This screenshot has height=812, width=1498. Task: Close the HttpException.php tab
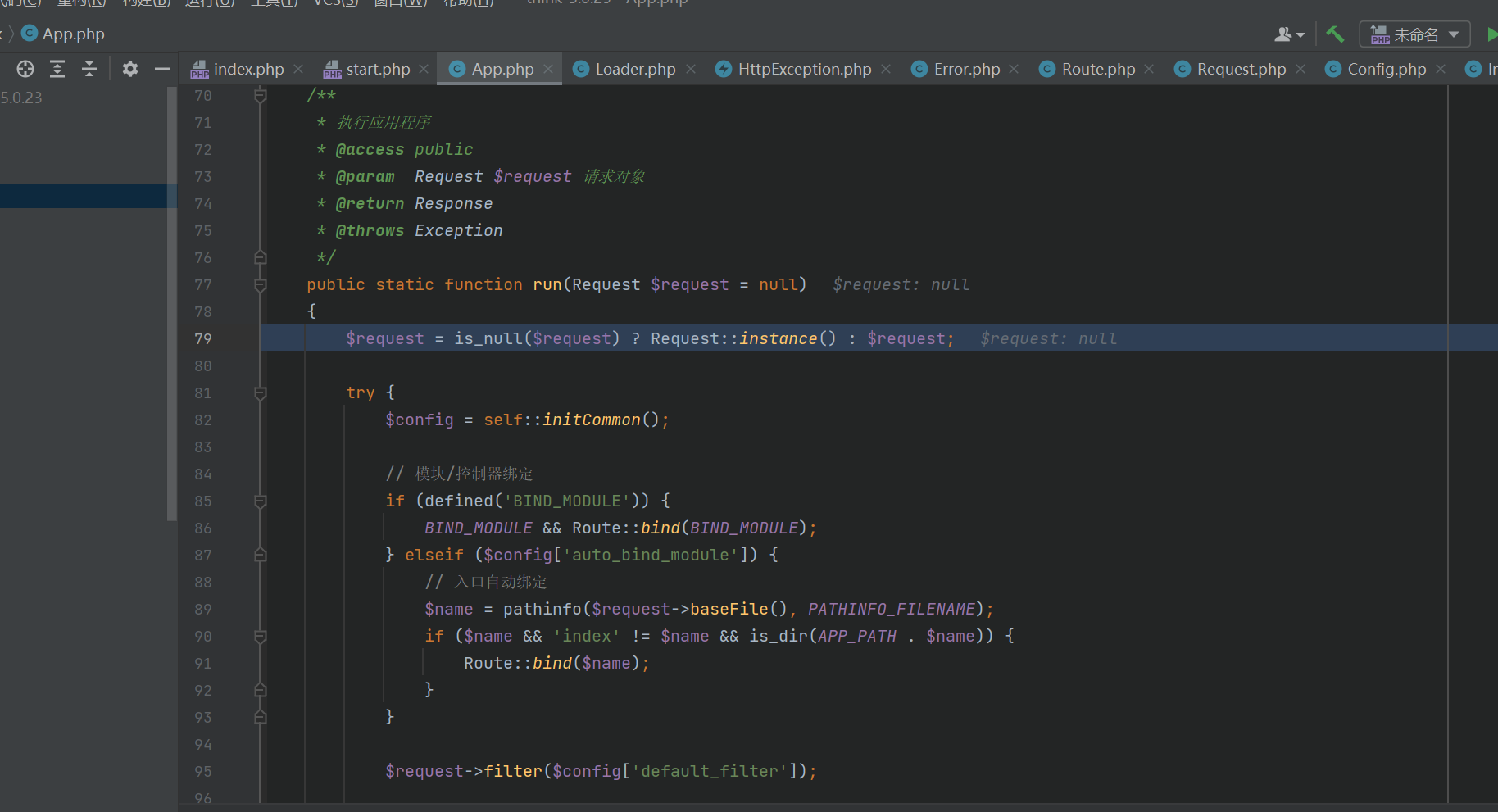coord(886,69)
